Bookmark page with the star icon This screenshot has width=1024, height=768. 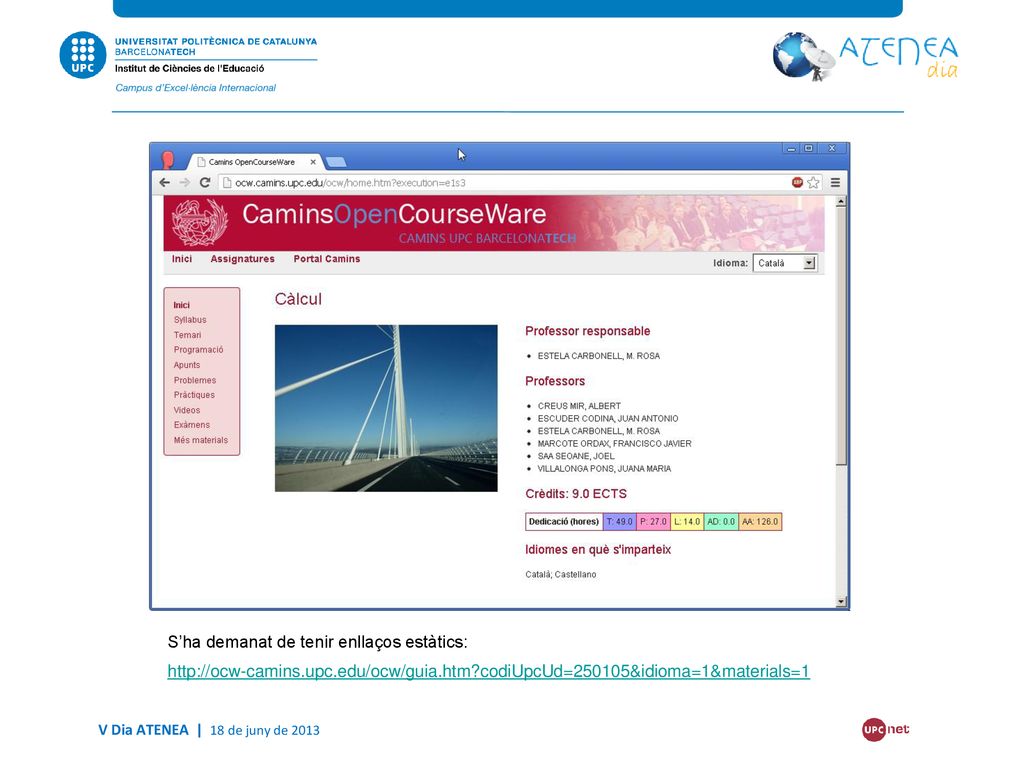click(x=813, y=183)
